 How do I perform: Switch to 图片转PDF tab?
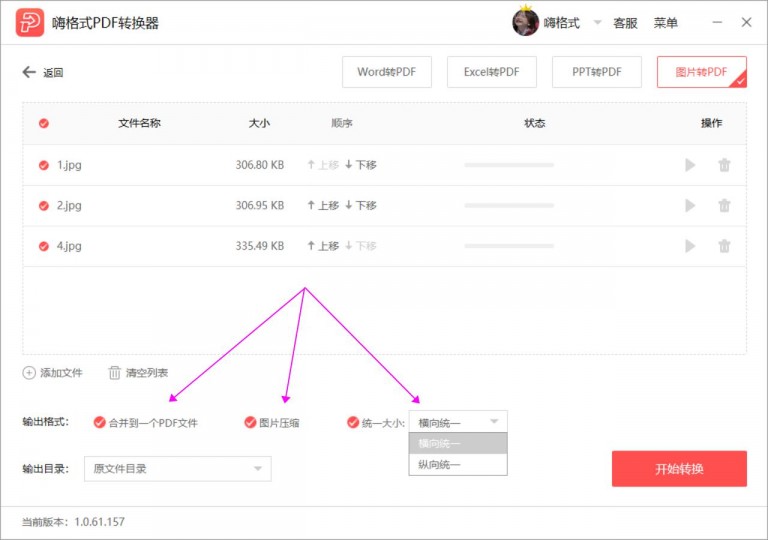[x=702, y=72]
